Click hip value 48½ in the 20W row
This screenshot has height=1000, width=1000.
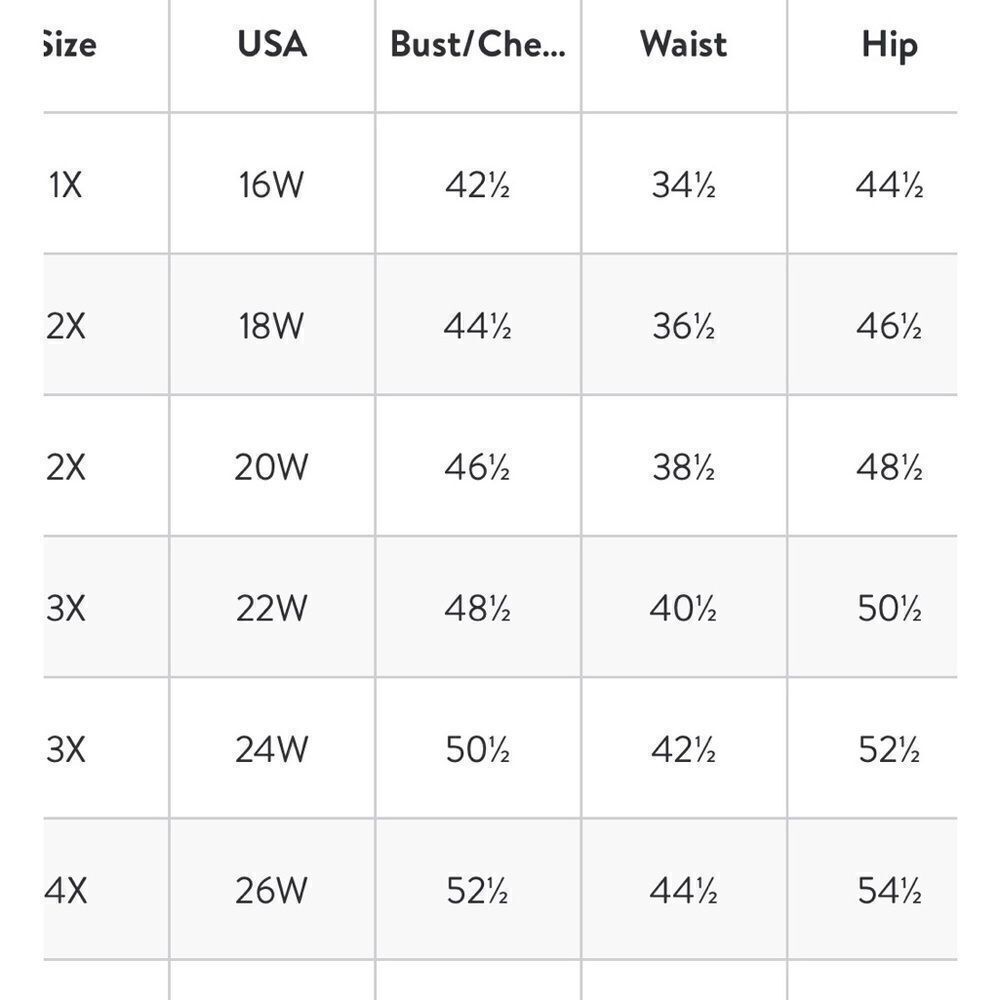point(889,467)
